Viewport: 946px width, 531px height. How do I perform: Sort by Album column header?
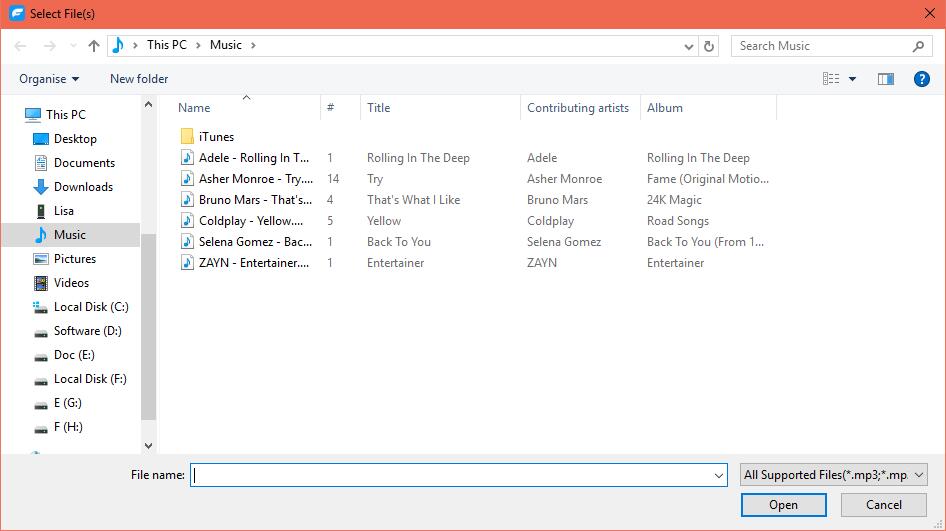tap(665, 108)
